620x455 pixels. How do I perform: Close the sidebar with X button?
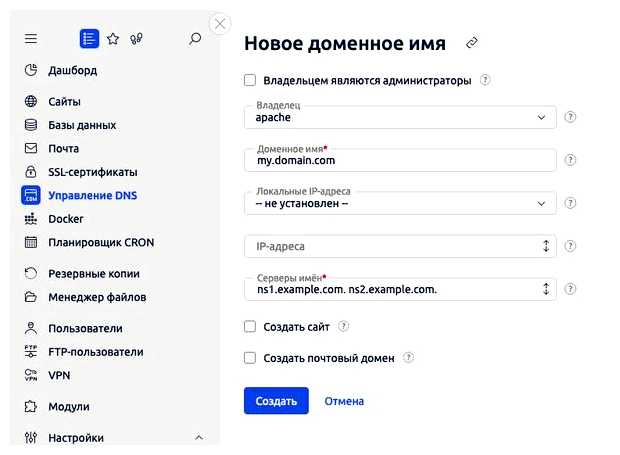click(220, 24)
